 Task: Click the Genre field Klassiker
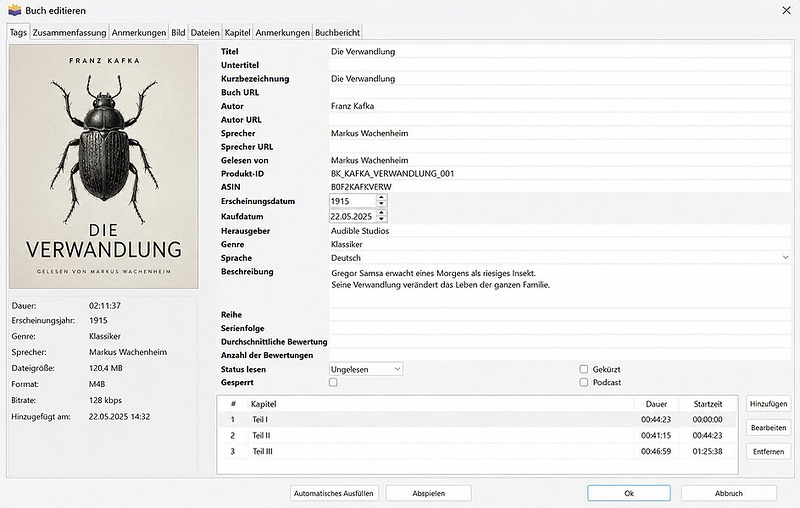pos(560,244)
